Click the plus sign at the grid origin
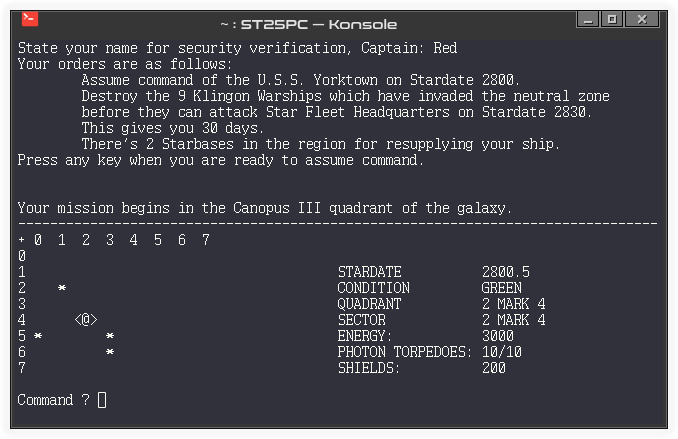Image resolution: width=678 pixels, height=439 pixels. click(x=22, y=240)
